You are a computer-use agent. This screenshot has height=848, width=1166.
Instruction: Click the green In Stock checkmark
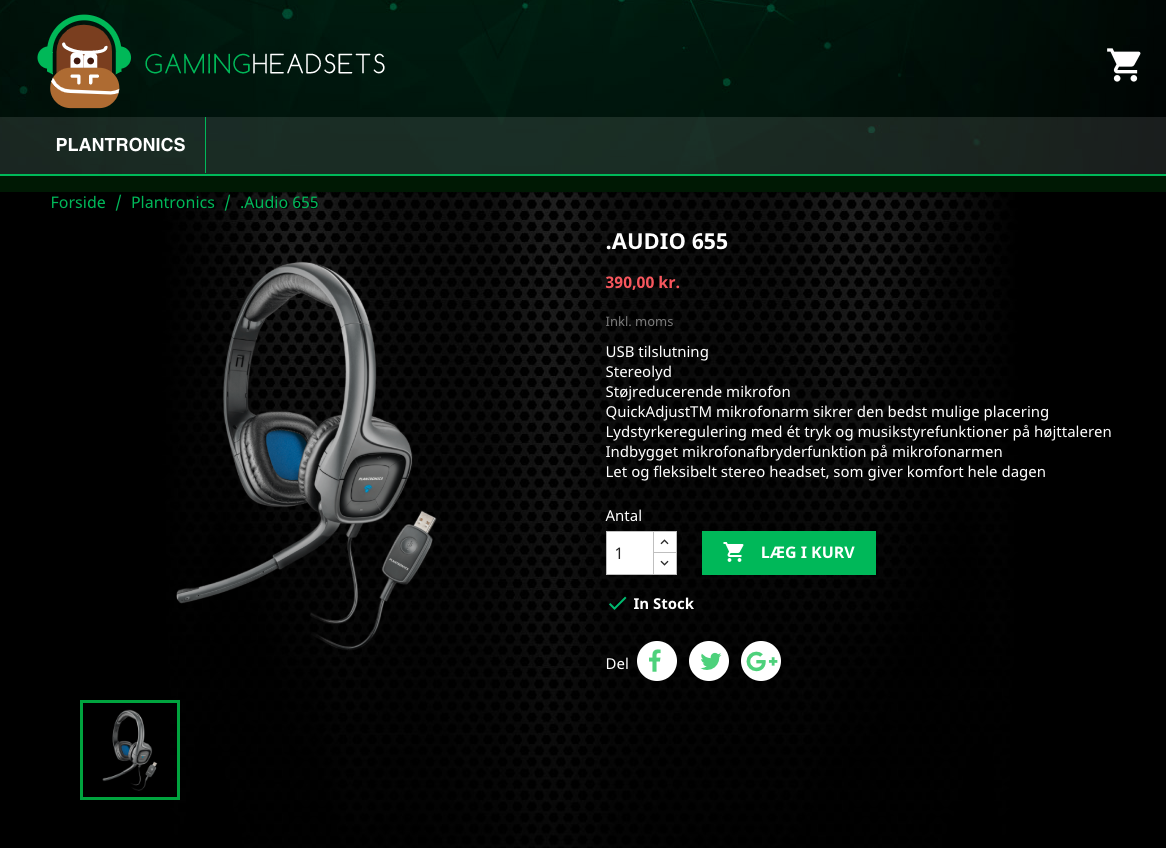pos(617,603)
